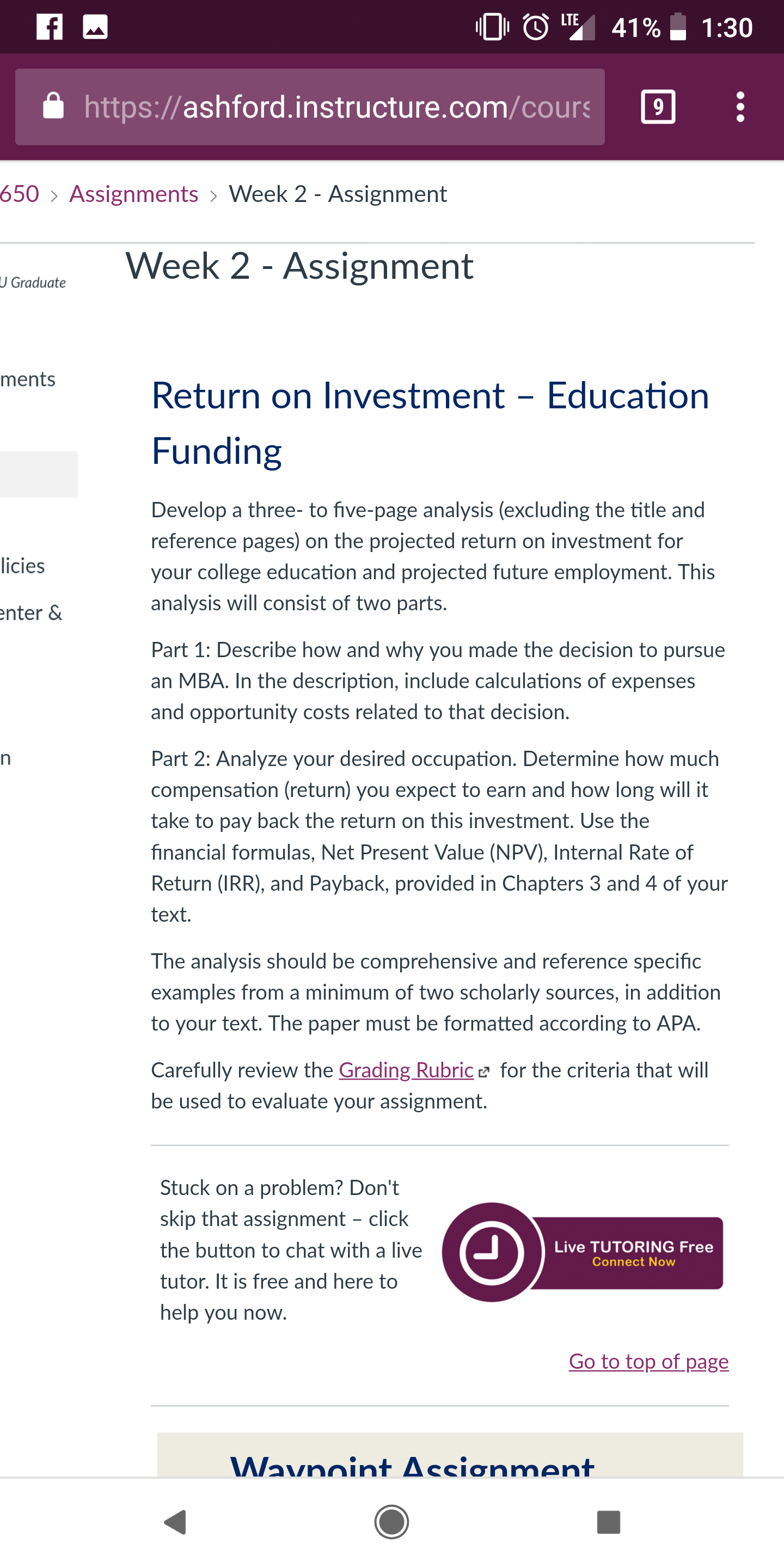Tap the Facebook notification icon in status bar
The image size is (784, 1568).
50,27
